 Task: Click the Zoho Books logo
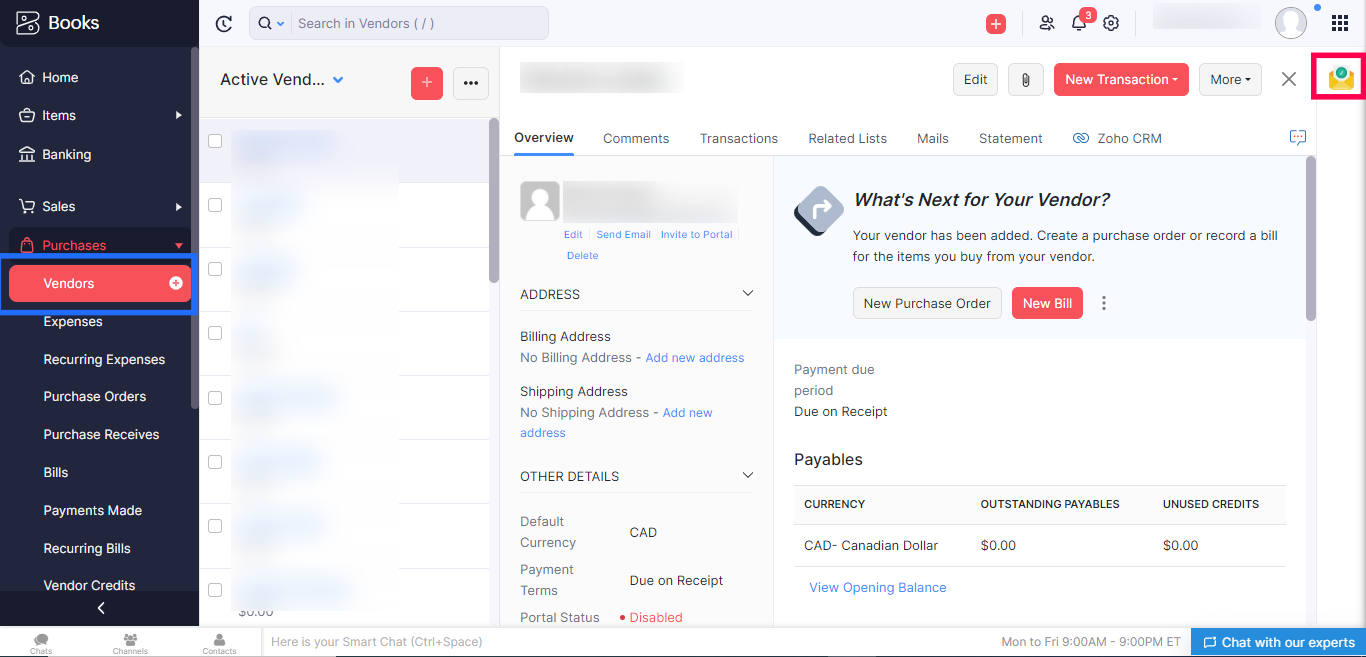tap(58, 22)
